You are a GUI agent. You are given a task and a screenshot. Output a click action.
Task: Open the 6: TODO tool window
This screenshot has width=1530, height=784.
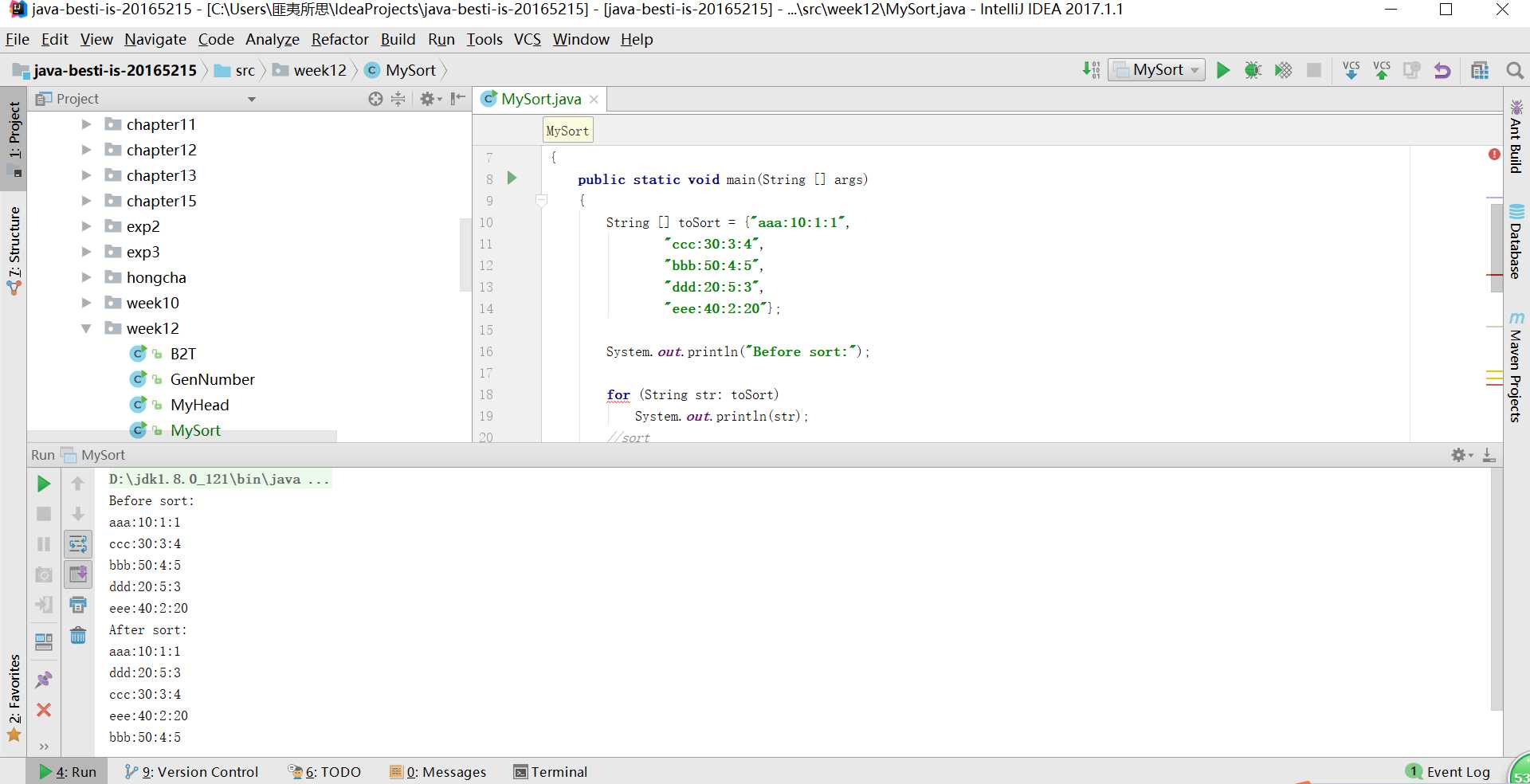(x=325, y=771)
